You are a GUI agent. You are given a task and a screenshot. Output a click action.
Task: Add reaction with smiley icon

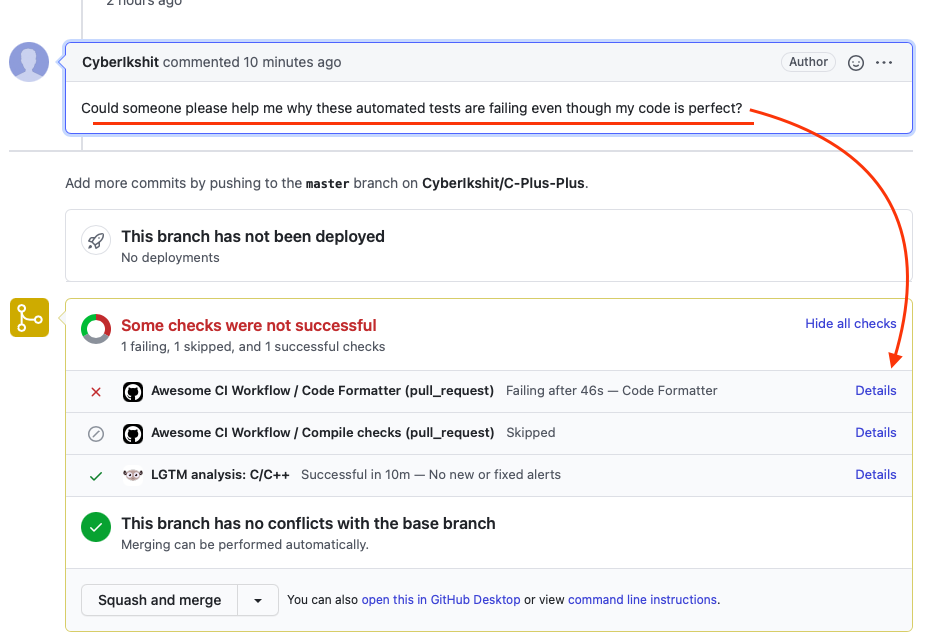click(856, 62)
